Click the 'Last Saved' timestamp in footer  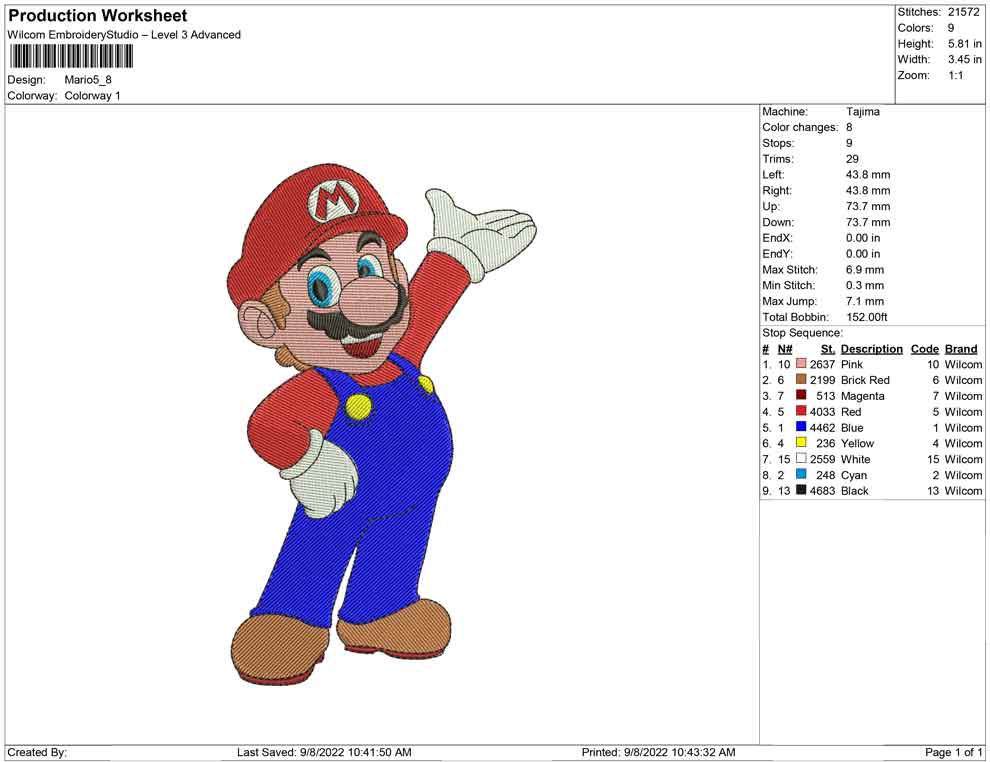pos(324,752)
